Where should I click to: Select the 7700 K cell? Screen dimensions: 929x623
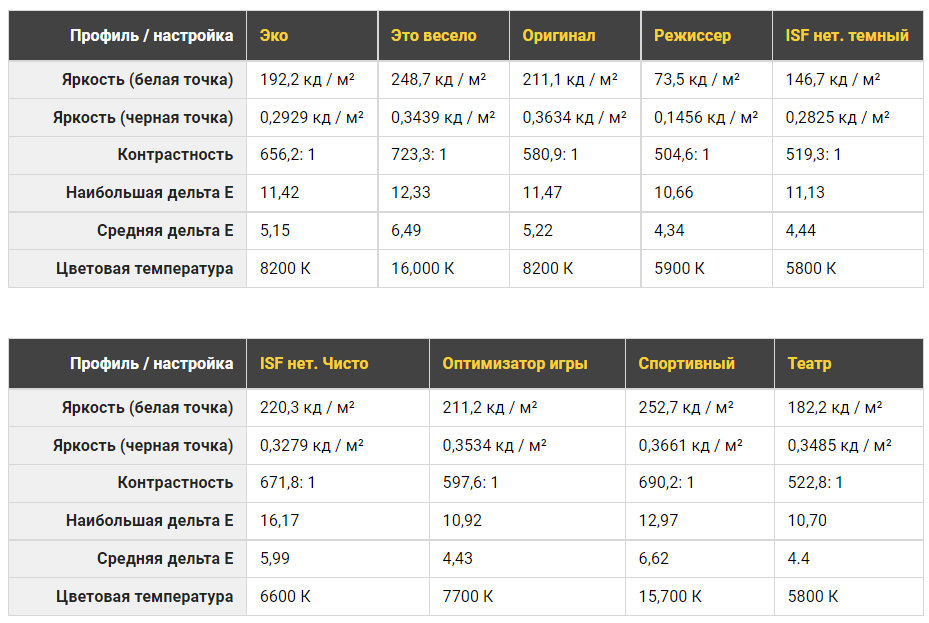click(x=468, y=597)
